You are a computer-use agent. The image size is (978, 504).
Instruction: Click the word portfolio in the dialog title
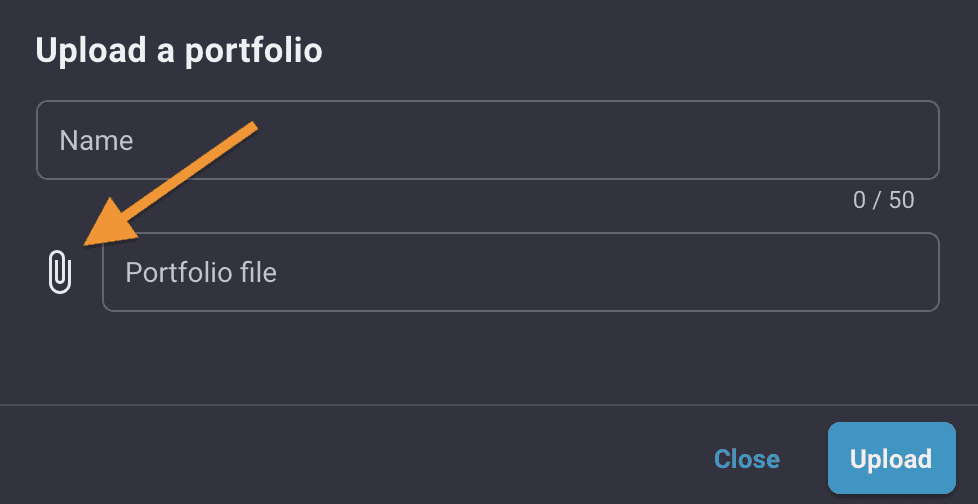[x=253, y=52]
